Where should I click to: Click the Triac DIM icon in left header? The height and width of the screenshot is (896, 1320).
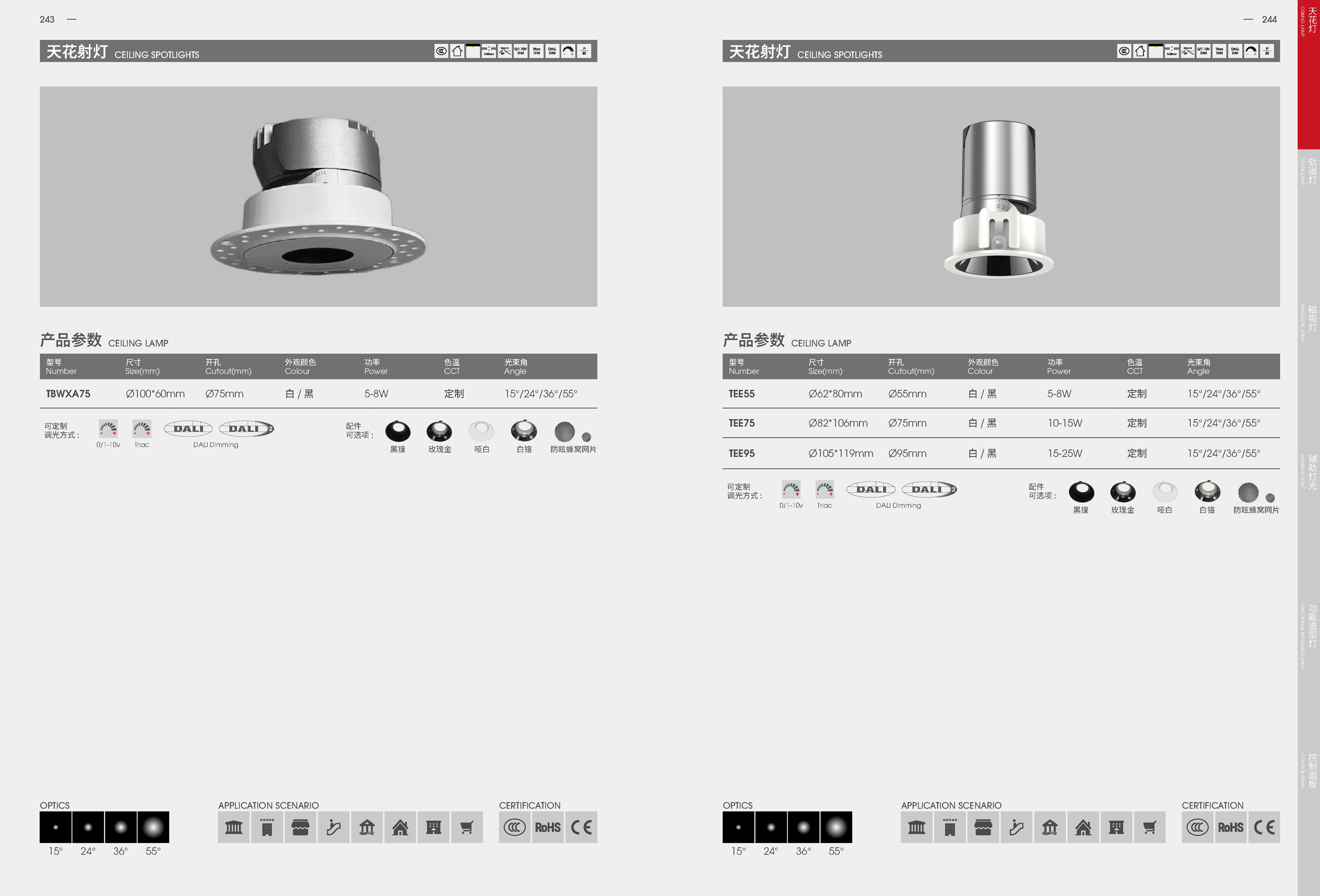536,51
